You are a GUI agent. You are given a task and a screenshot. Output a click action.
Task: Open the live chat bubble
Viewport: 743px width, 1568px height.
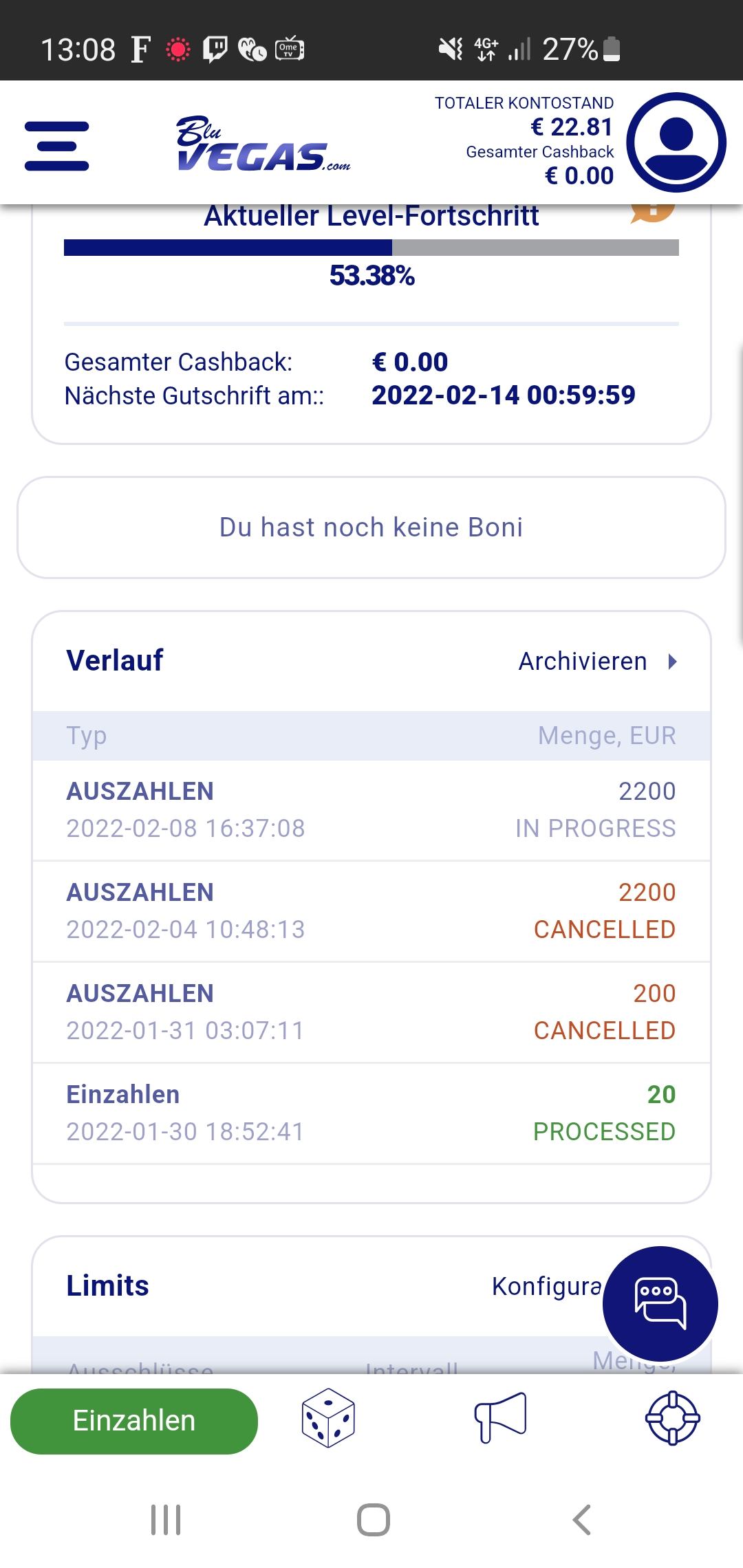point(660,1303)
